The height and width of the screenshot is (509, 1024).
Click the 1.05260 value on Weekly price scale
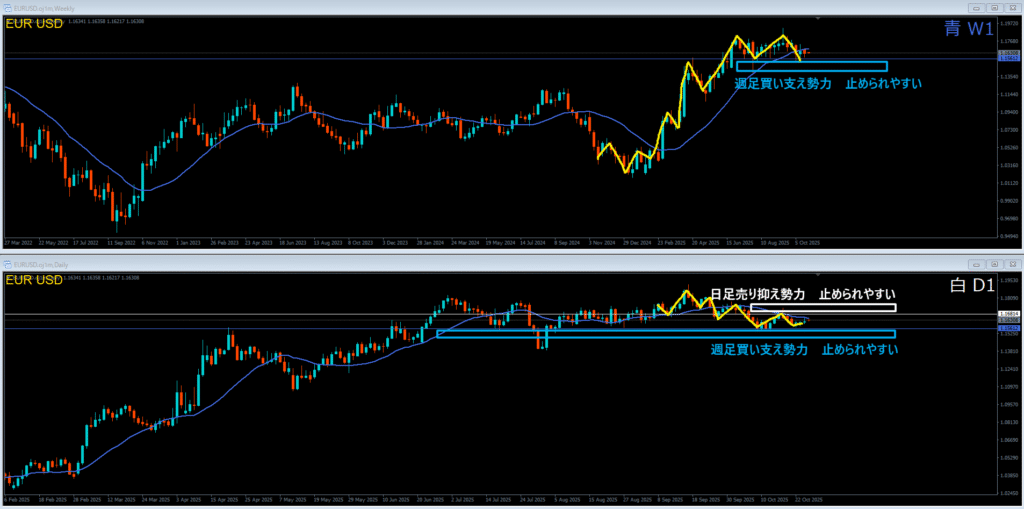(x=1008, y=147)
